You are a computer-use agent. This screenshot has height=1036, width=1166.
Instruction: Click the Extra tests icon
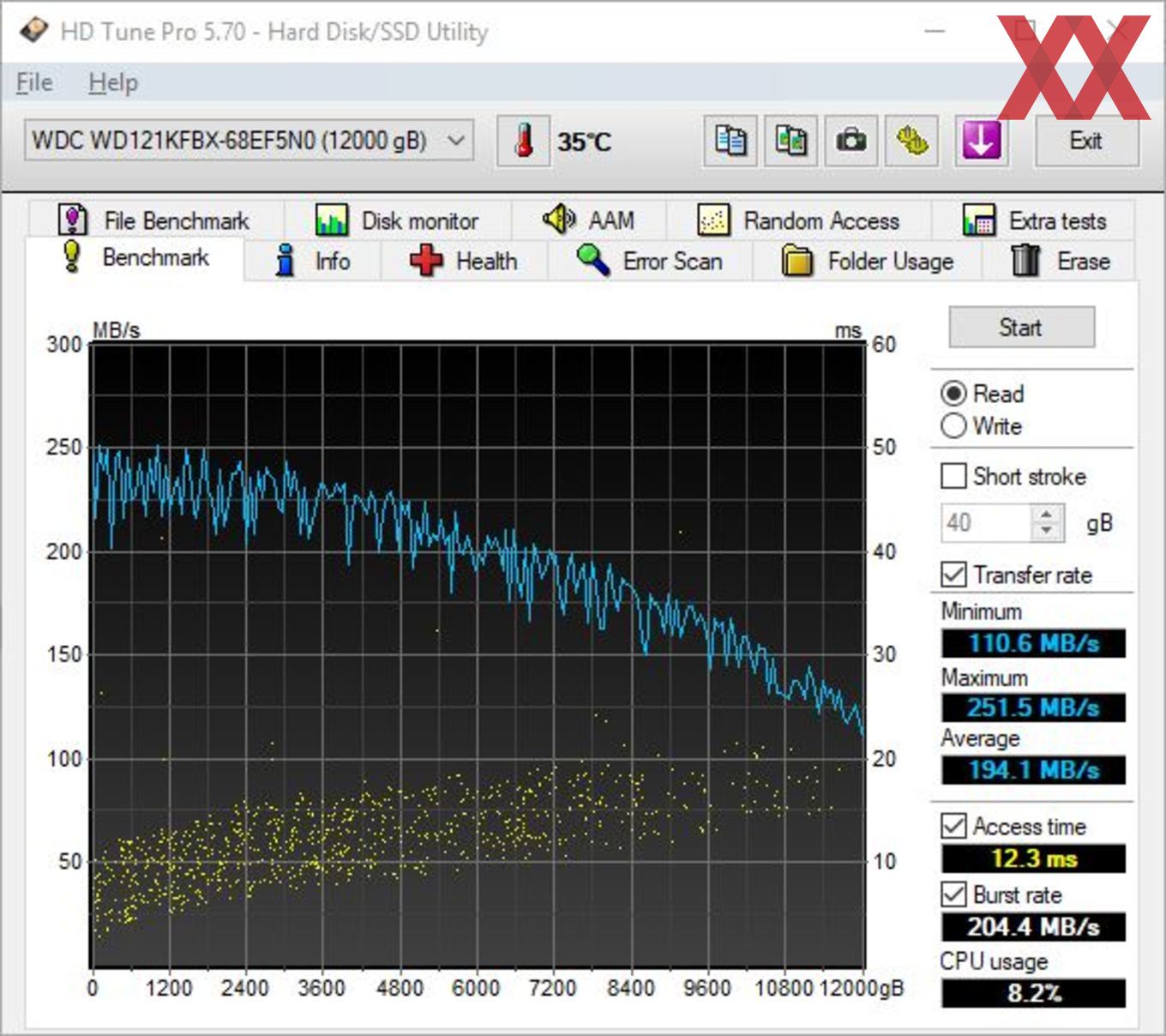point(979,220)
